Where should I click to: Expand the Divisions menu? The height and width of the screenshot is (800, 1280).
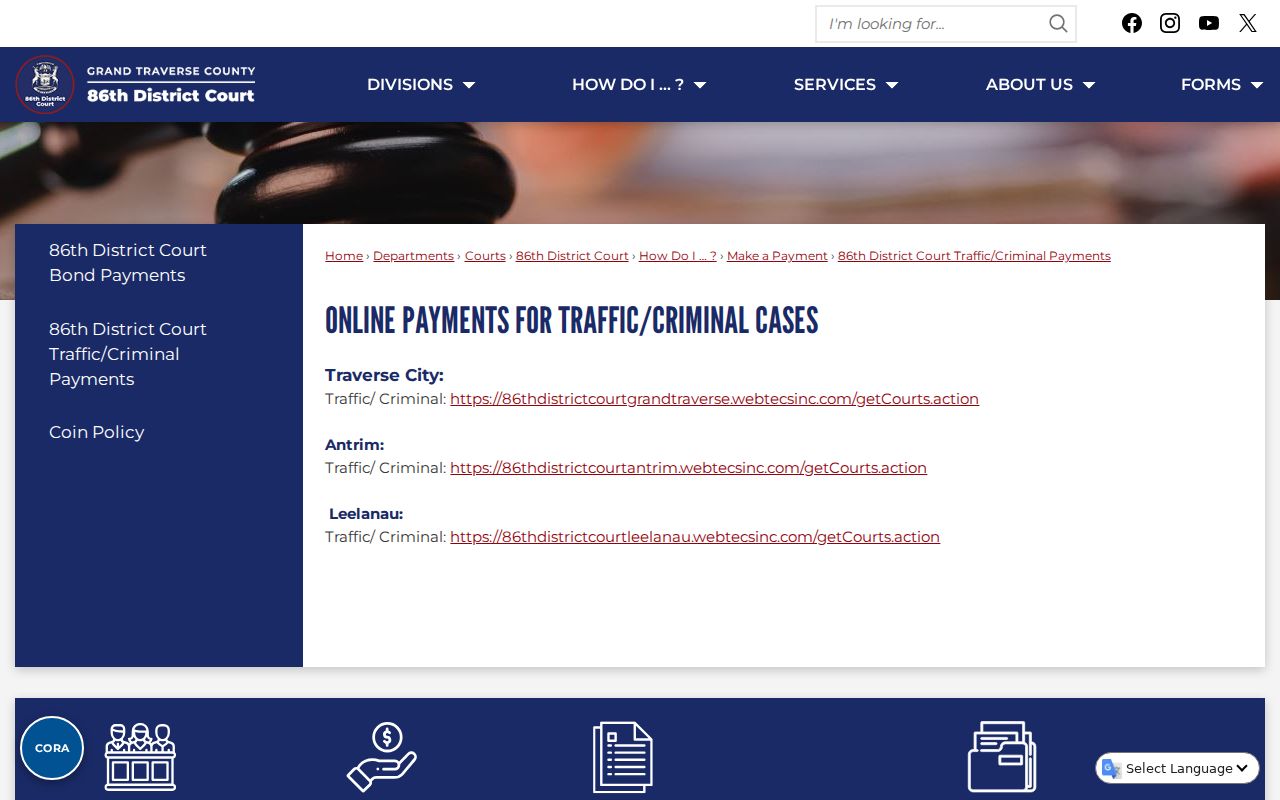point(421,85)
